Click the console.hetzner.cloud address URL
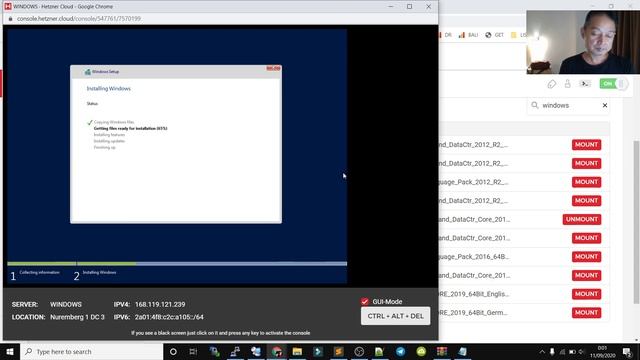The height and width of the screenshot is (360, 640). click(79, 18)
